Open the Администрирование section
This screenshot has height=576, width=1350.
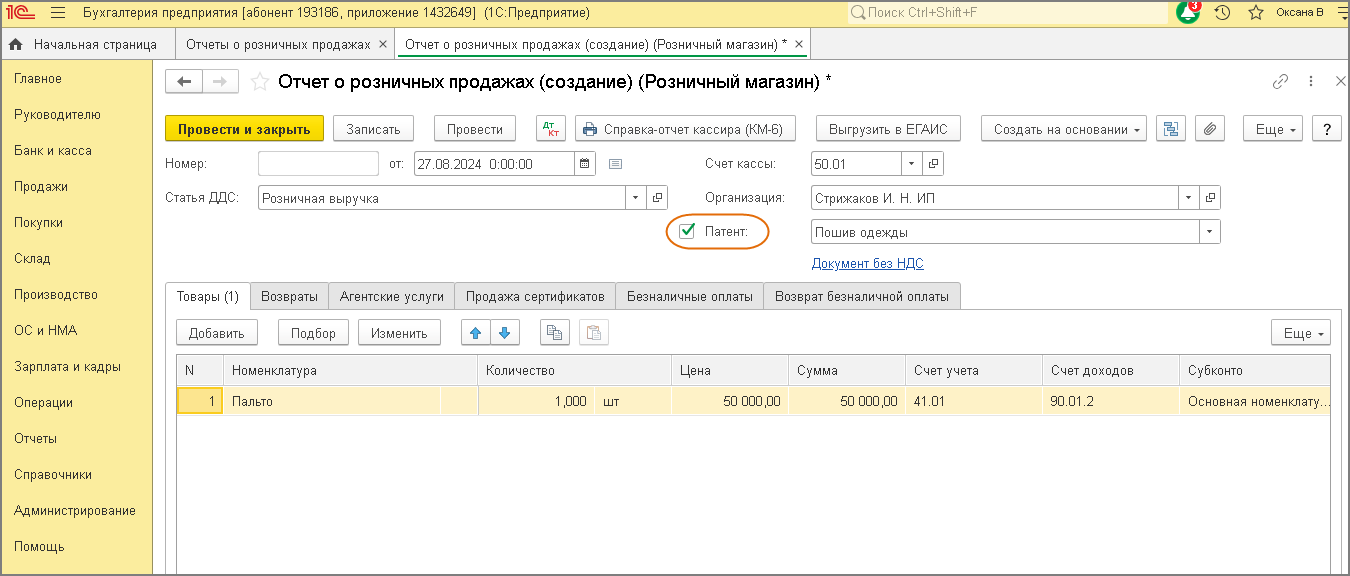coord(75,511)
